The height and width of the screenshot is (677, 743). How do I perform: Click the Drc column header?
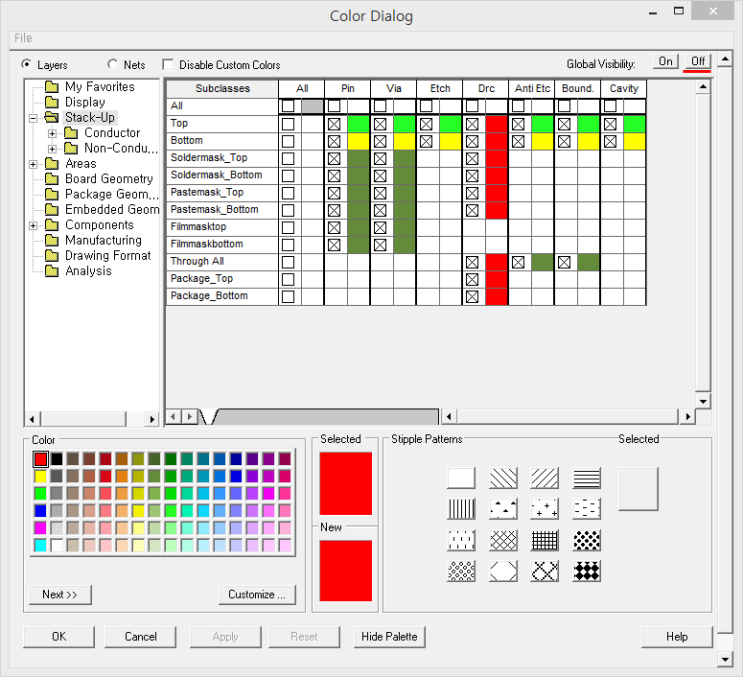(486, 89)
